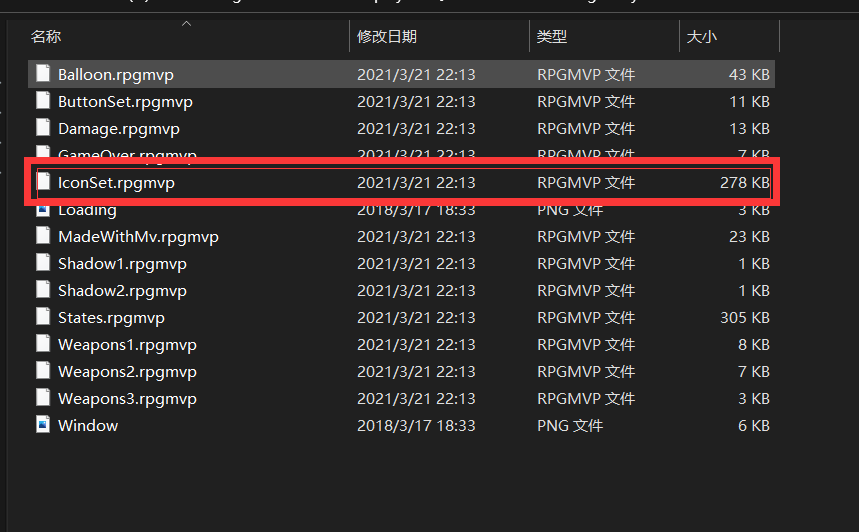Click the 278 KB size of IconSet.rpgmvp
859x532 pixels.
(745, 182)
